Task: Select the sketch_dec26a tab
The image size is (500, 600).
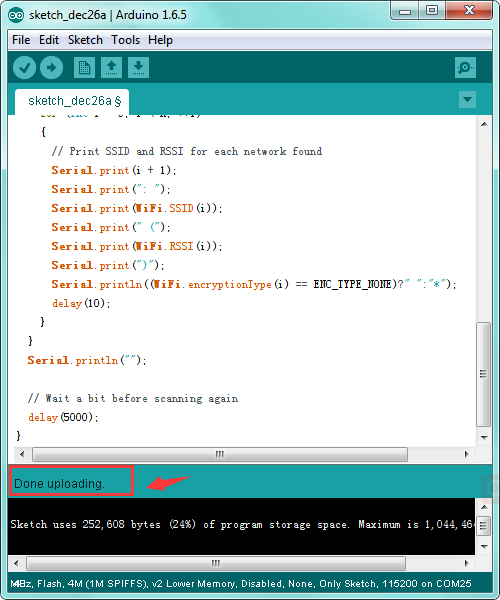Action: pyautogui.click(x=72, y=101)
